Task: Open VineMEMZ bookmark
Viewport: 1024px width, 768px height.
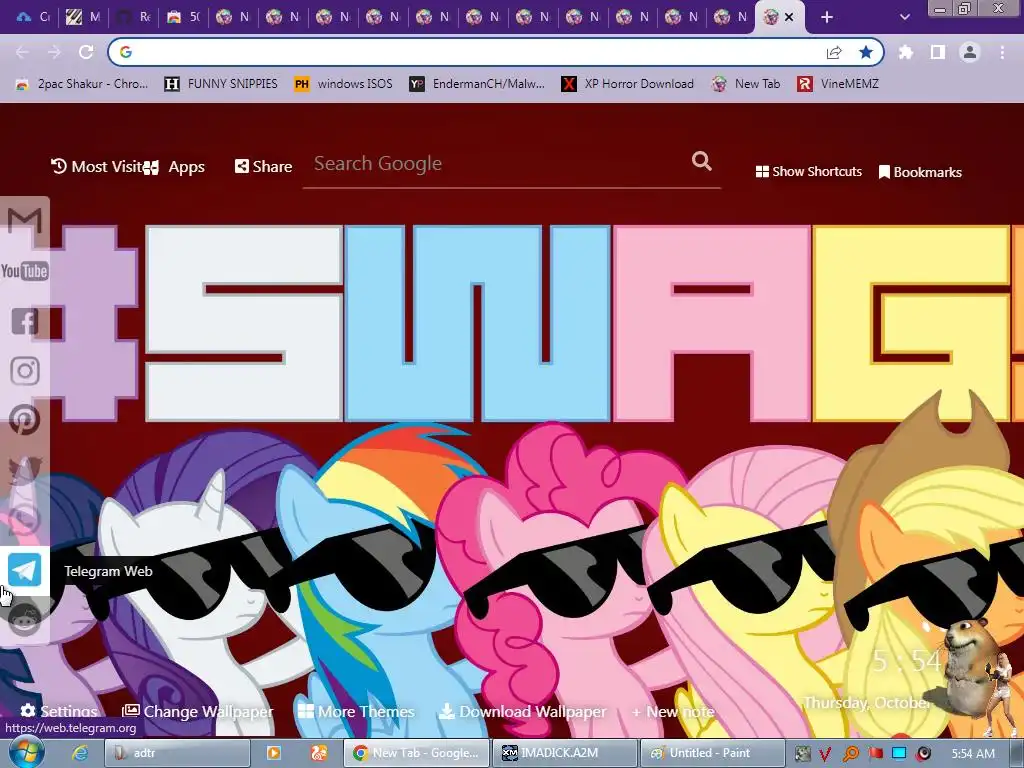Action: 838,84
